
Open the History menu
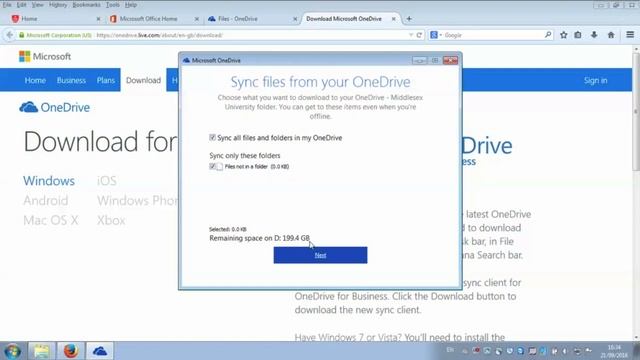[58, 5]
